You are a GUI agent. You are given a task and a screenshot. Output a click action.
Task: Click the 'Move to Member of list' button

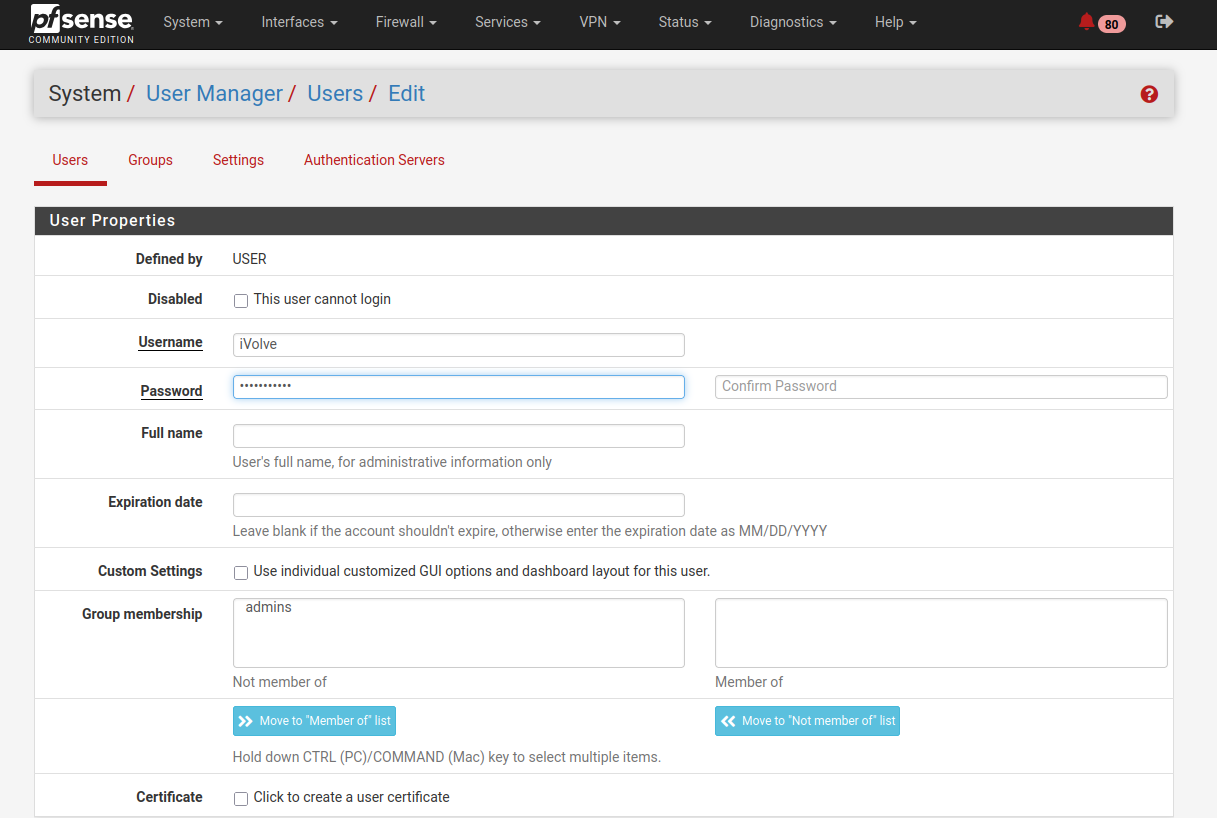[314, 721]
